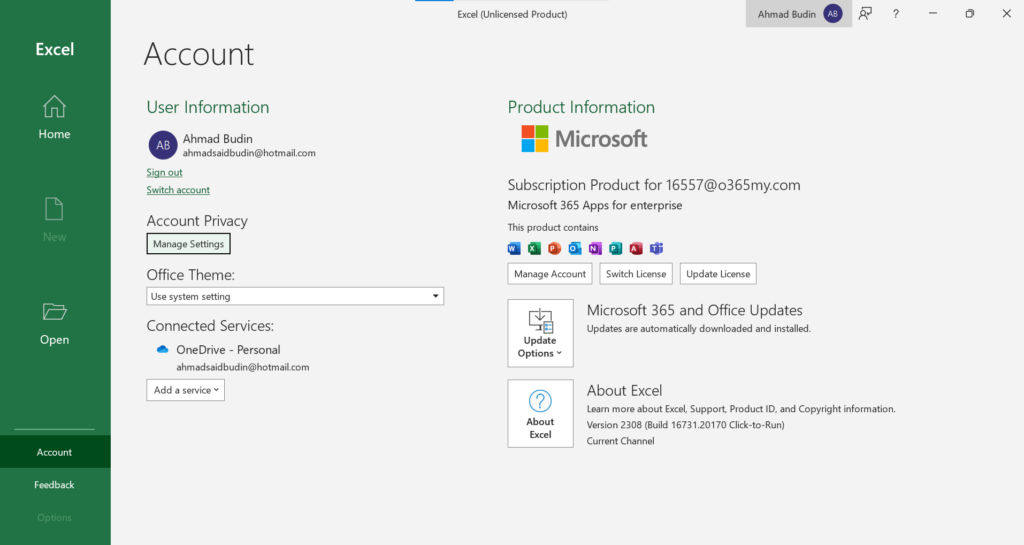This screenshot has height=545, width=1024.
Task: Open Help question mark in title bar
Action: tap(896, 14)
